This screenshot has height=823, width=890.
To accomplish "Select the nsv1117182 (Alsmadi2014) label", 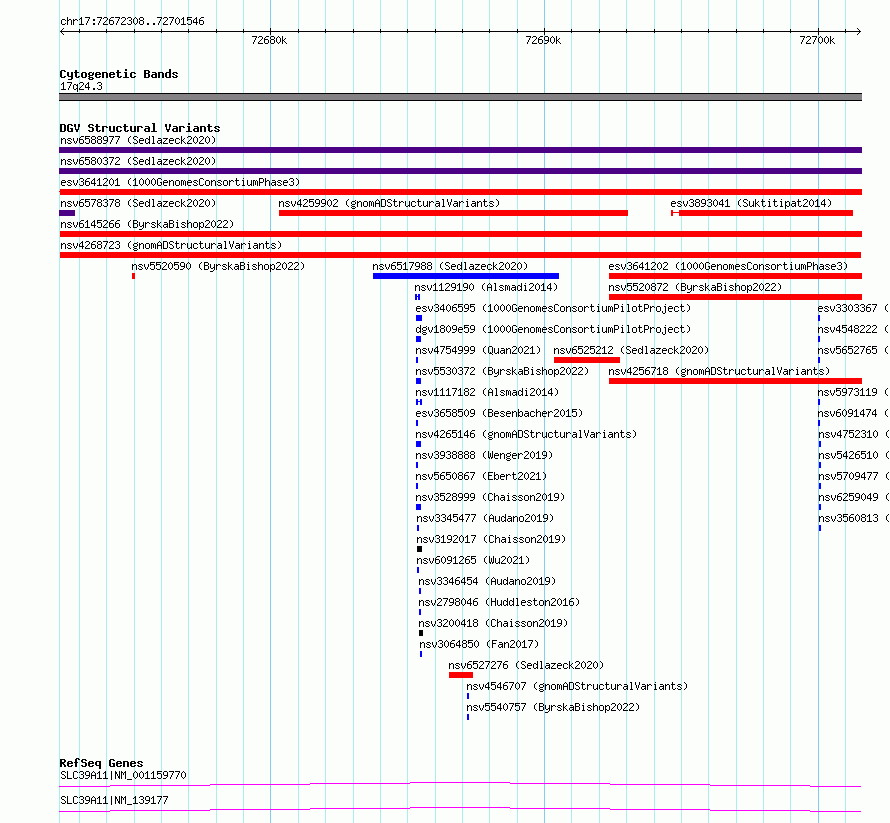I will tap(487, 392).
